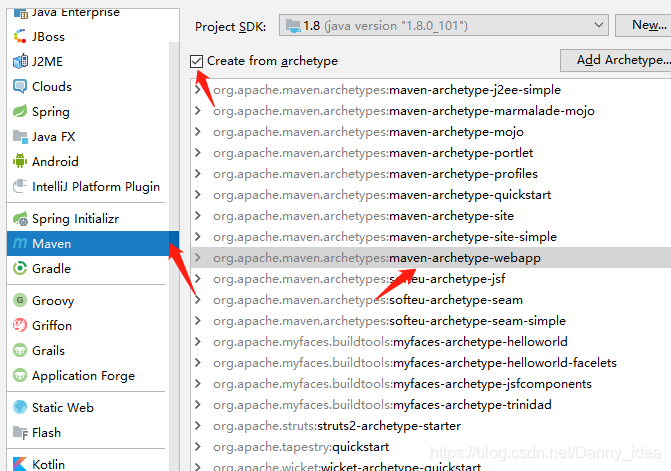Click the JBoss icon in sidebar
Image resolution: width=671 pixels, height=471 pixels.
click(x=20, y=36)
